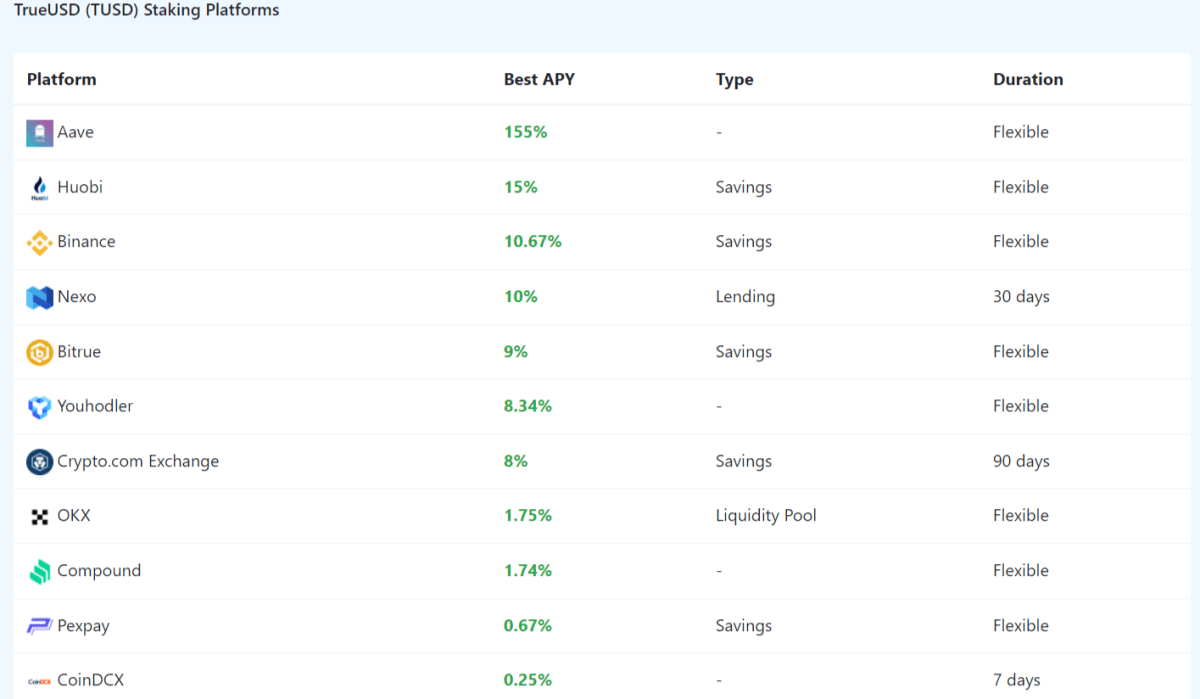Sort table by Platform column header
Image resolution: width=1200 pixels, height=699 pixels.
coord(62,79)
